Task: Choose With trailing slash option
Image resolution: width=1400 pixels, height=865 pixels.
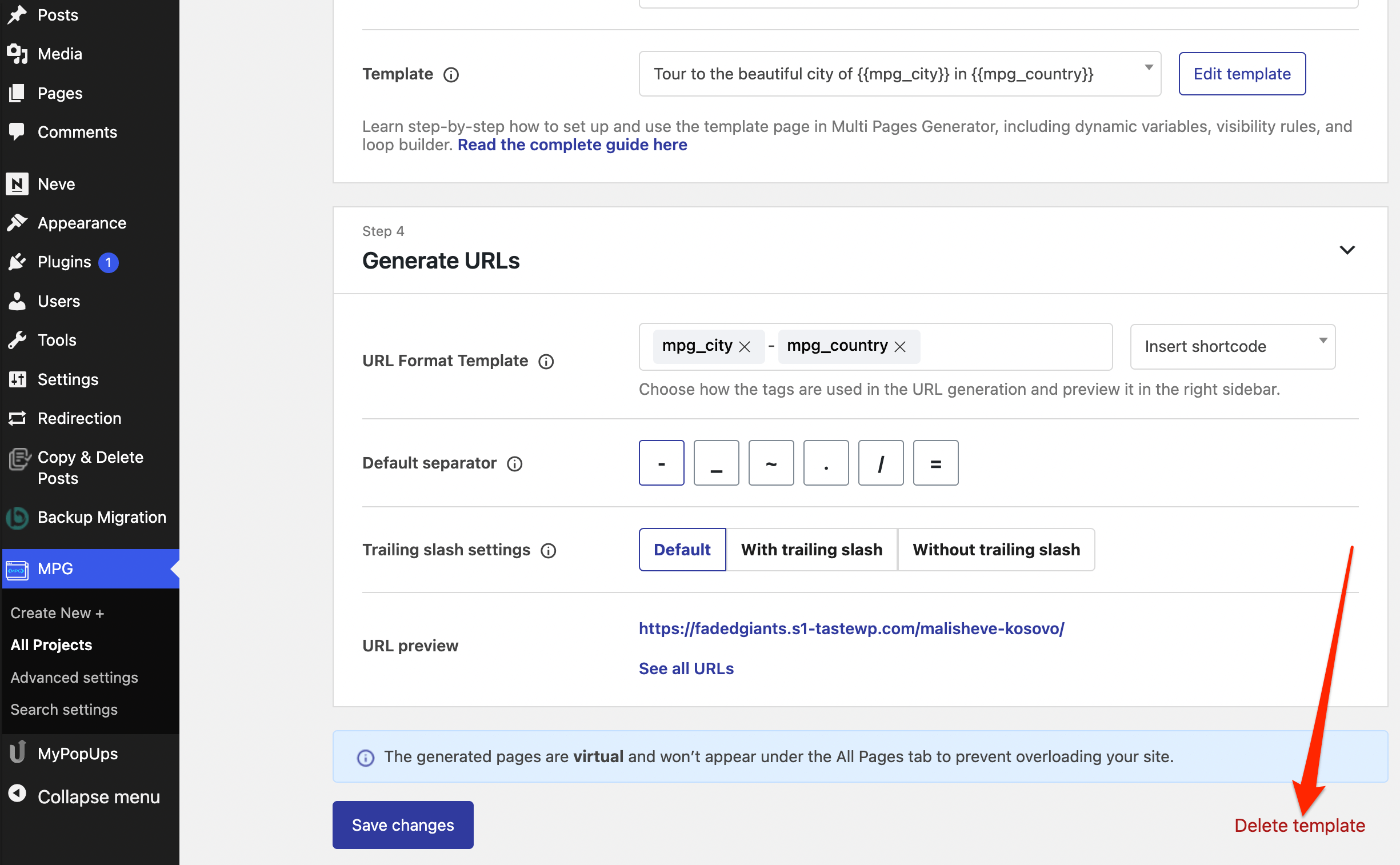Action: click(x=811, y=550)
